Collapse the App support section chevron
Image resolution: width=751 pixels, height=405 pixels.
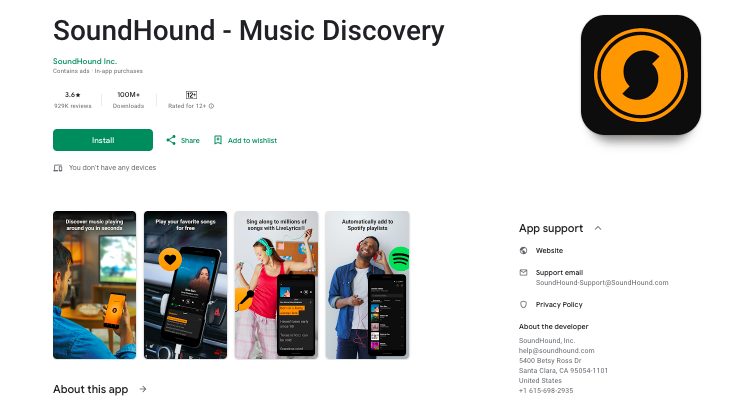(598, 228)
